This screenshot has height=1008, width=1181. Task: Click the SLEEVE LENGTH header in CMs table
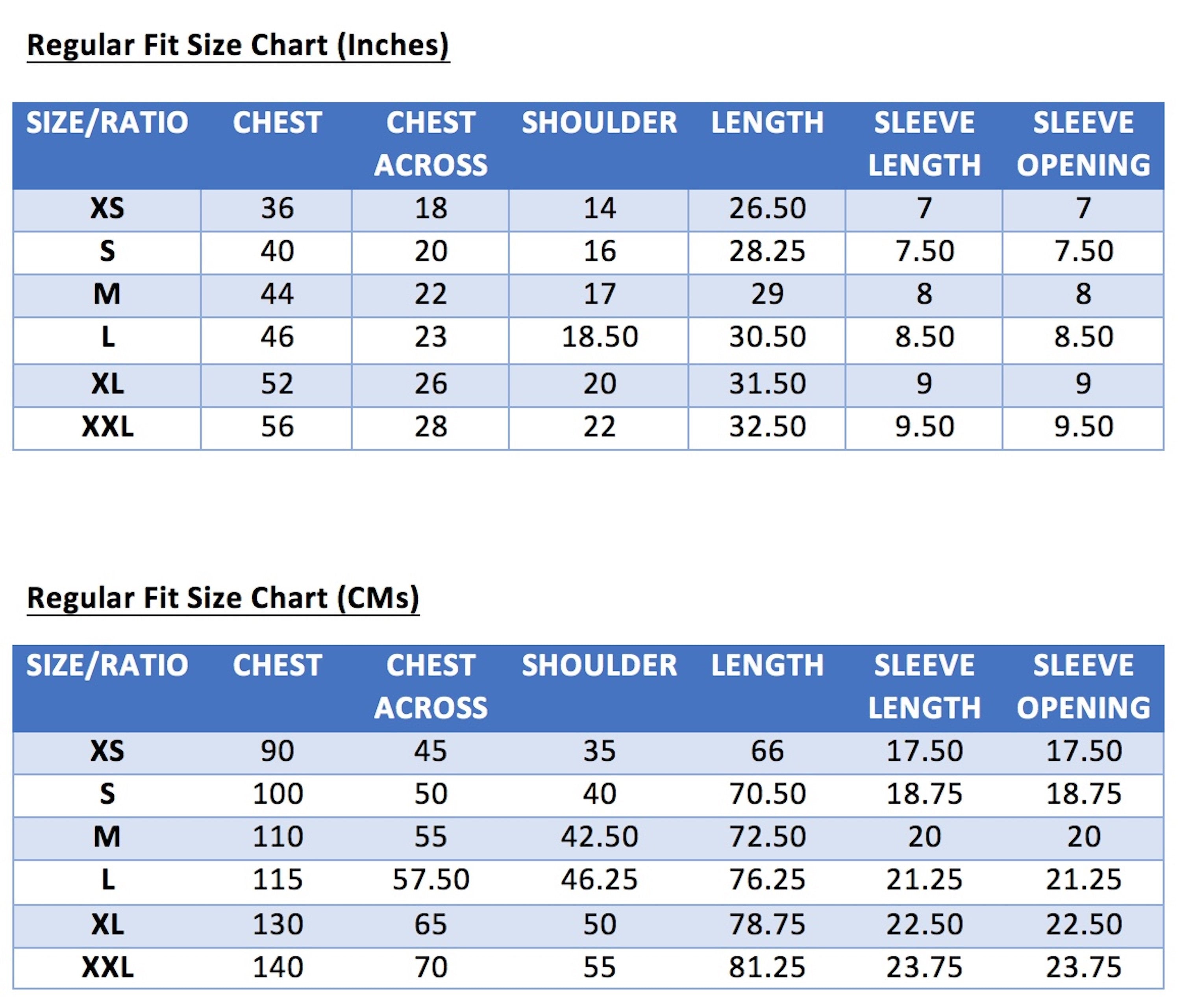924,686
